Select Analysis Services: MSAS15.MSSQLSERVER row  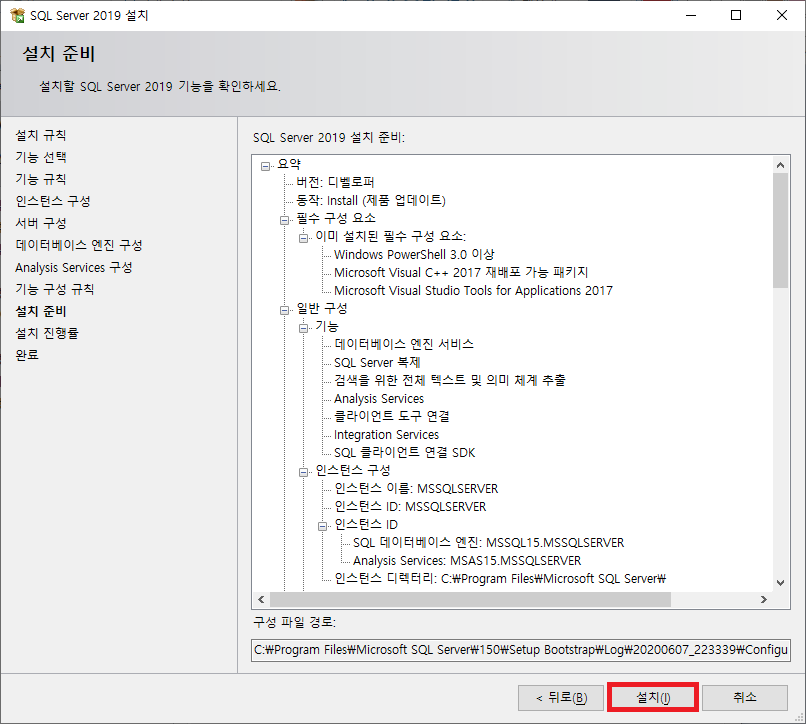(467, 560)
